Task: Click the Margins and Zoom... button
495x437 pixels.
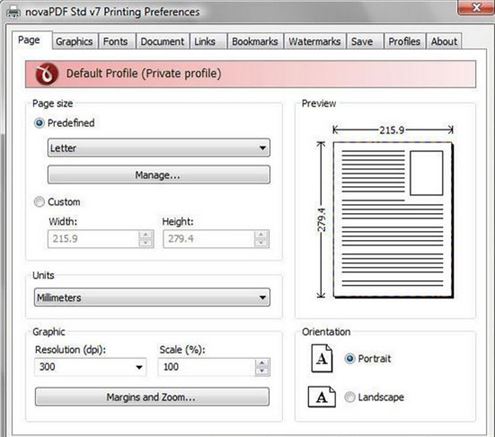Action: point(152,397)
